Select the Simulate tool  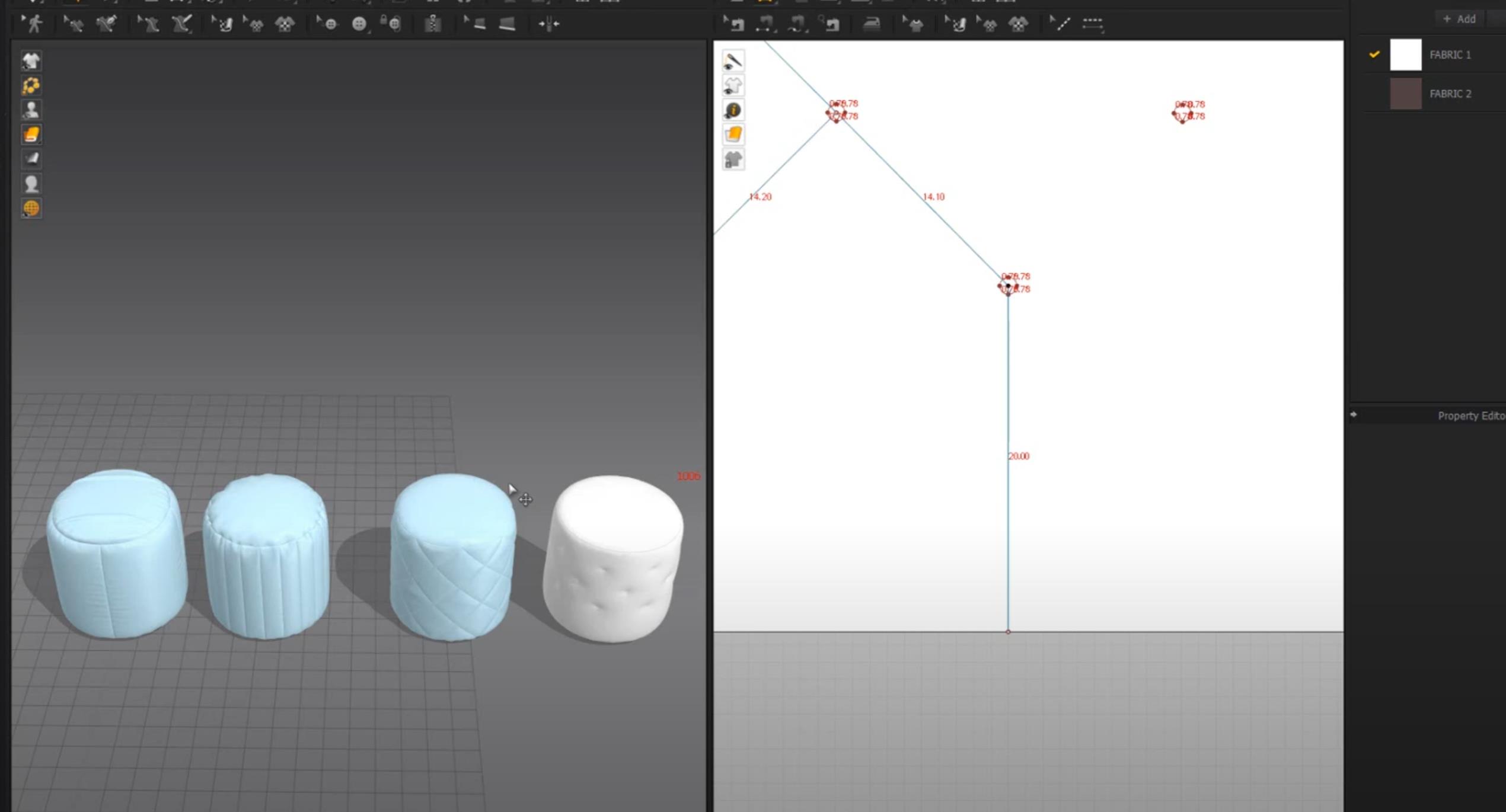(34, 24)
